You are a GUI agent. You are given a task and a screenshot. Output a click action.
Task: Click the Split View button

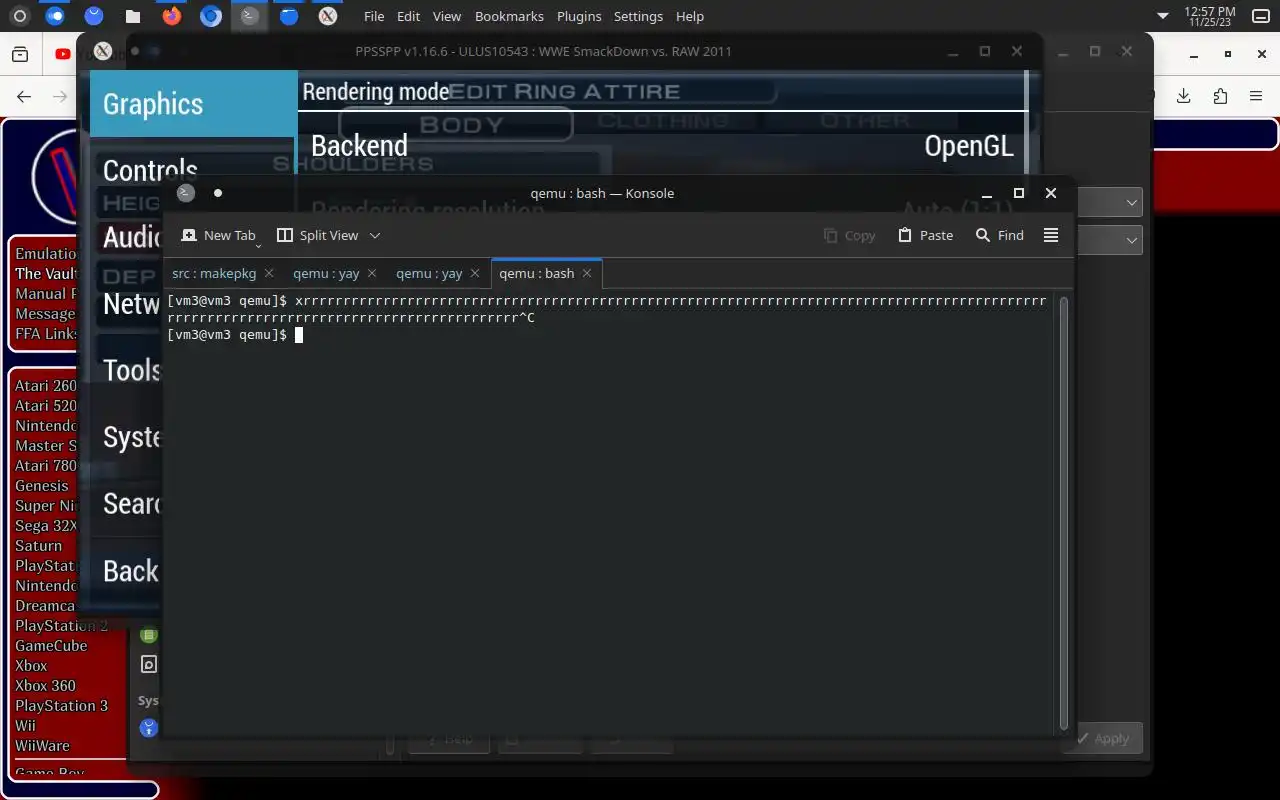[317, 235]
